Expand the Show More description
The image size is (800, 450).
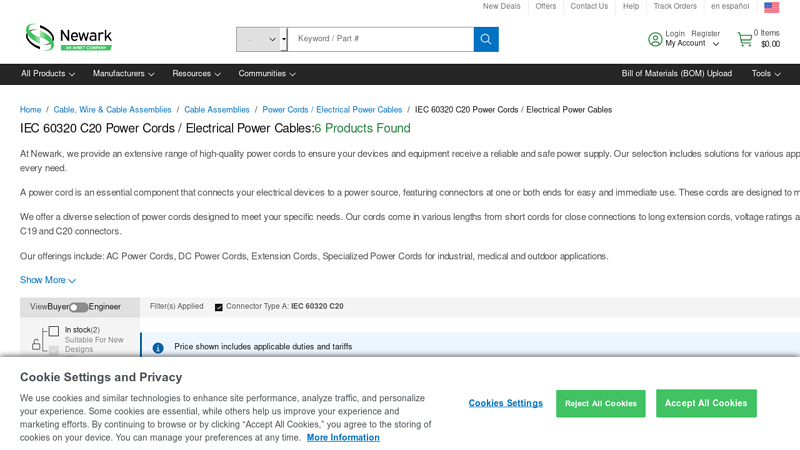[47, 280]
